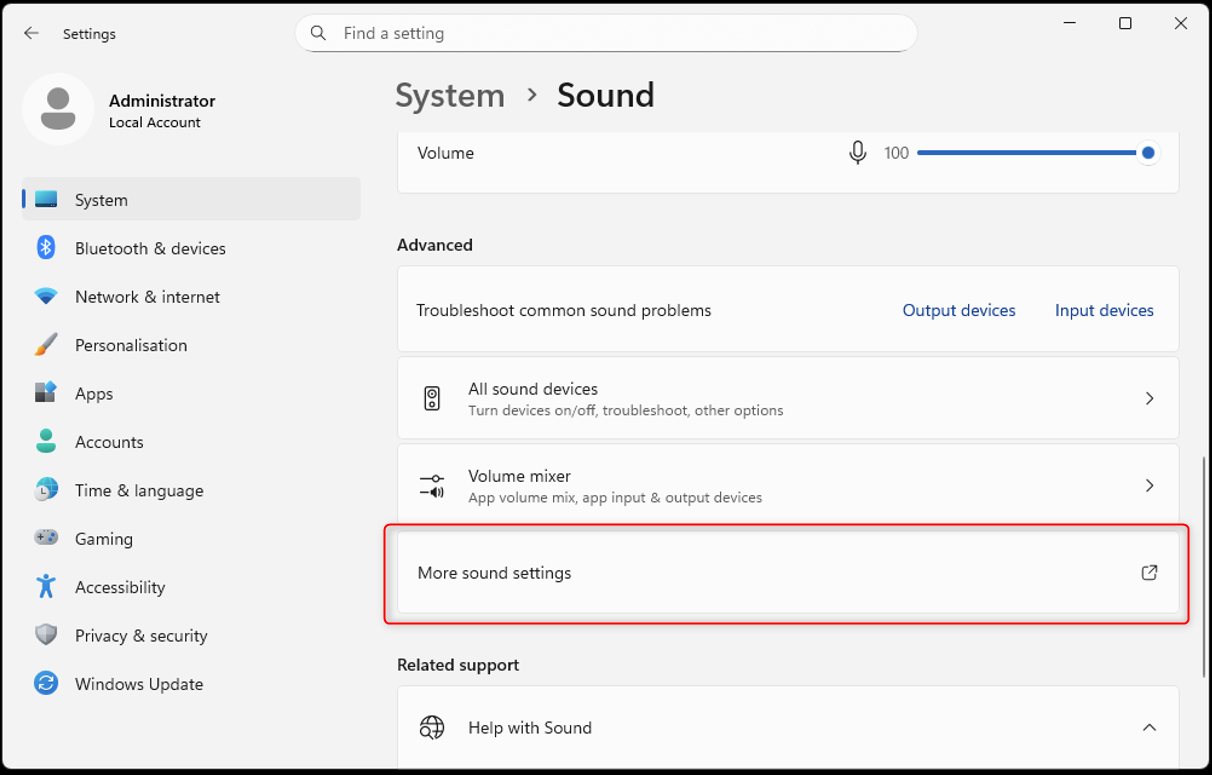Viewport: 1212px width, 775px height.
Task: Click the Gaming controller icon
Action: tap(46, 538)
